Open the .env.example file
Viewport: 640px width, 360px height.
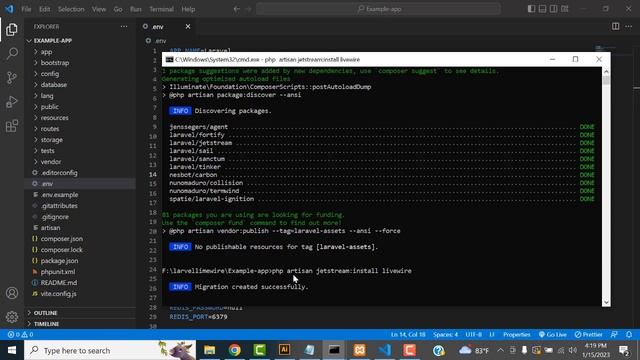pyautogui.click(x=59, y=195)
